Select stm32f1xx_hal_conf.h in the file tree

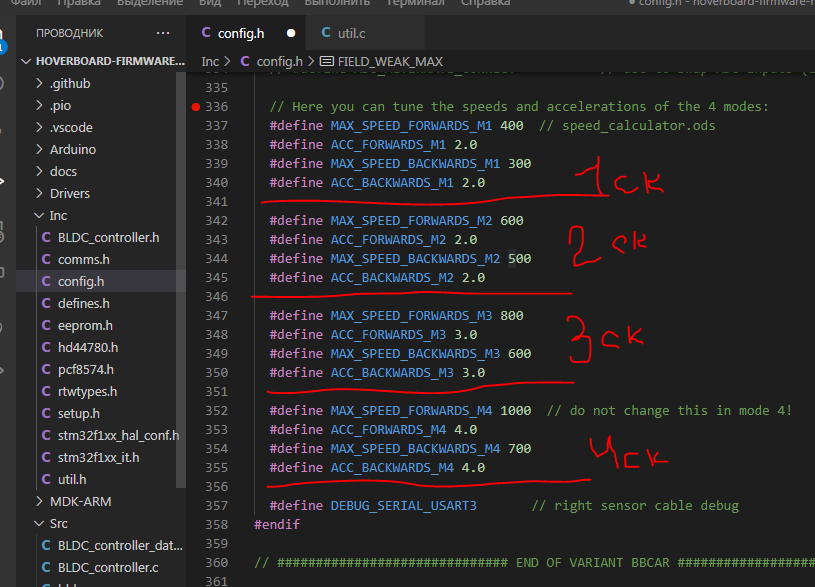click(x=118, y=435)
